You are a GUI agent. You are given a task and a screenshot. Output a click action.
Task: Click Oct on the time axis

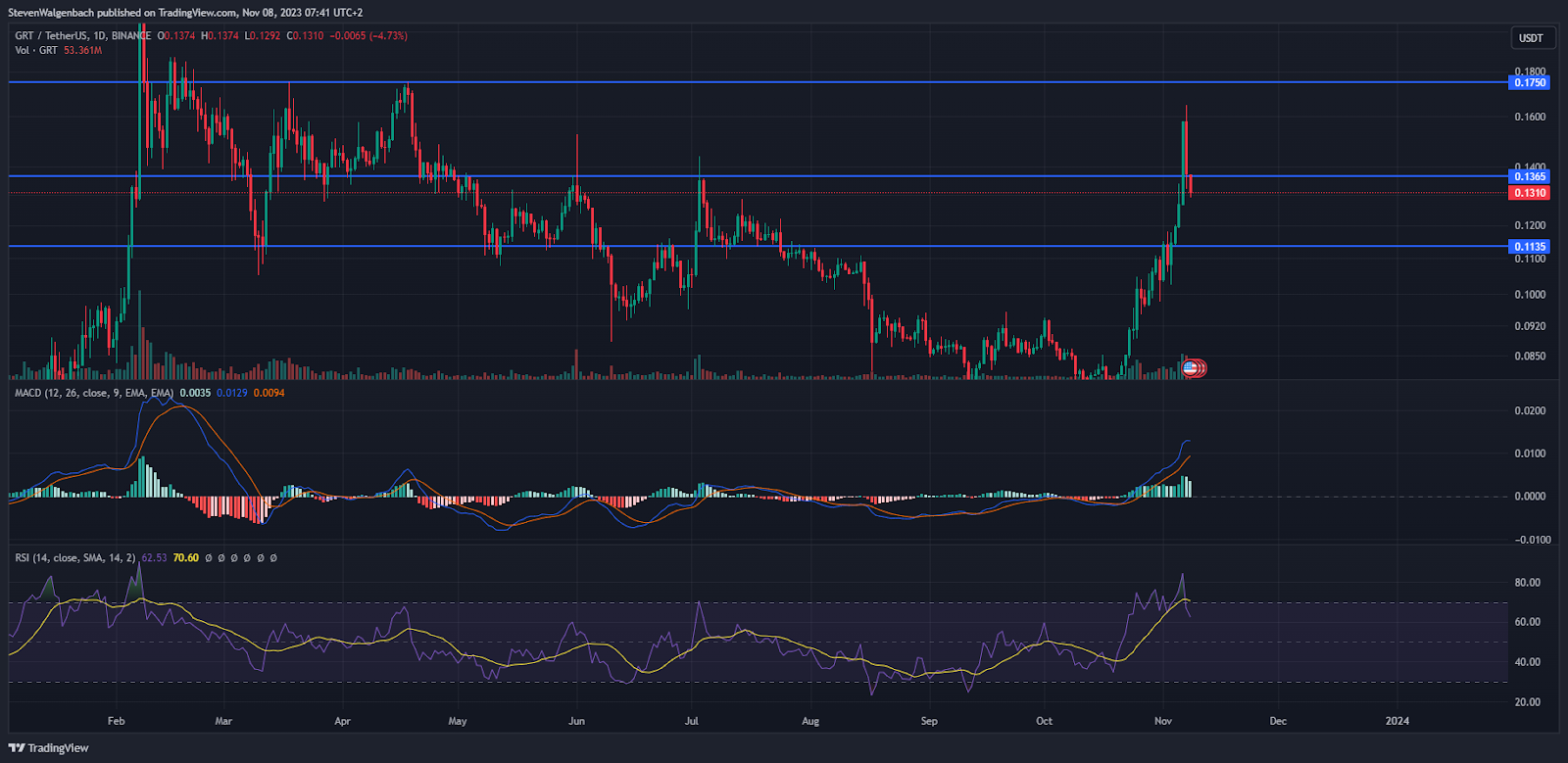(1045, 721)
